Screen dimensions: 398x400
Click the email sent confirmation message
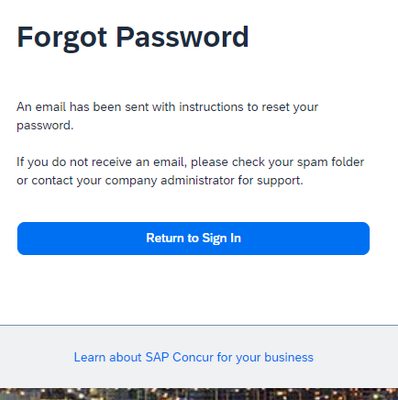pyautogui.click(x=167, y=116)
